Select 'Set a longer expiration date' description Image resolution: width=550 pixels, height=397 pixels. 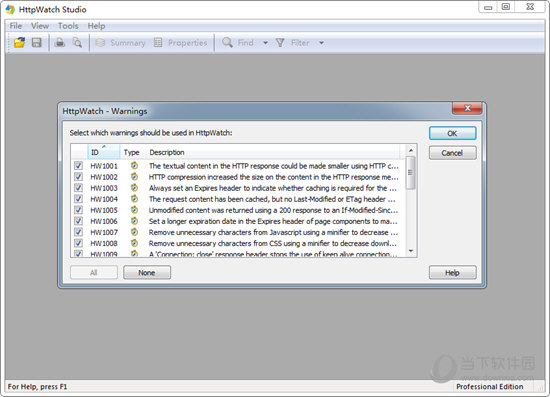(x=273, y=221)
